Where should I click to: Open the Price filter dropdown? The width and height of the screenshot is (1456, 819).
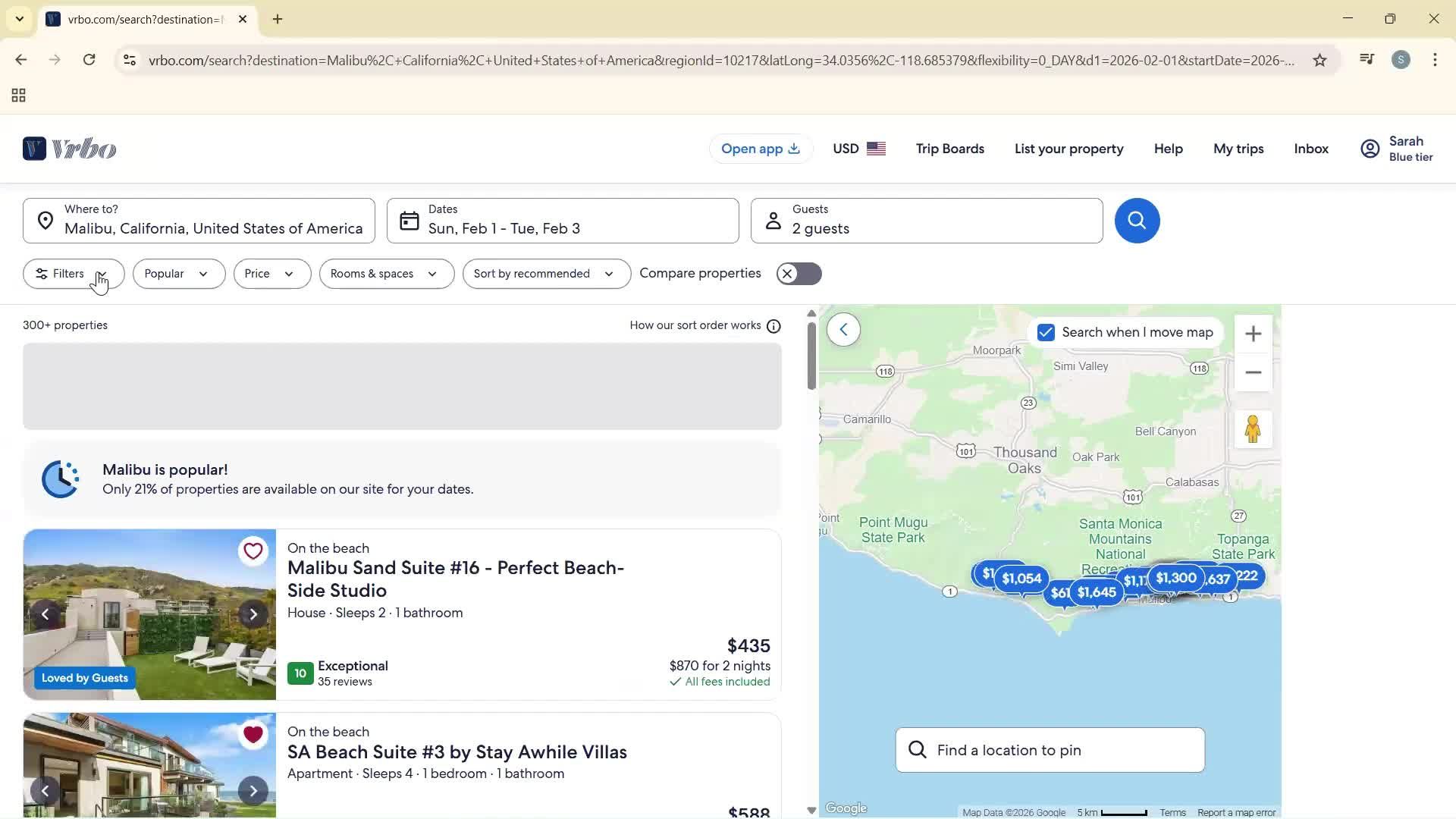click(271, 274)
